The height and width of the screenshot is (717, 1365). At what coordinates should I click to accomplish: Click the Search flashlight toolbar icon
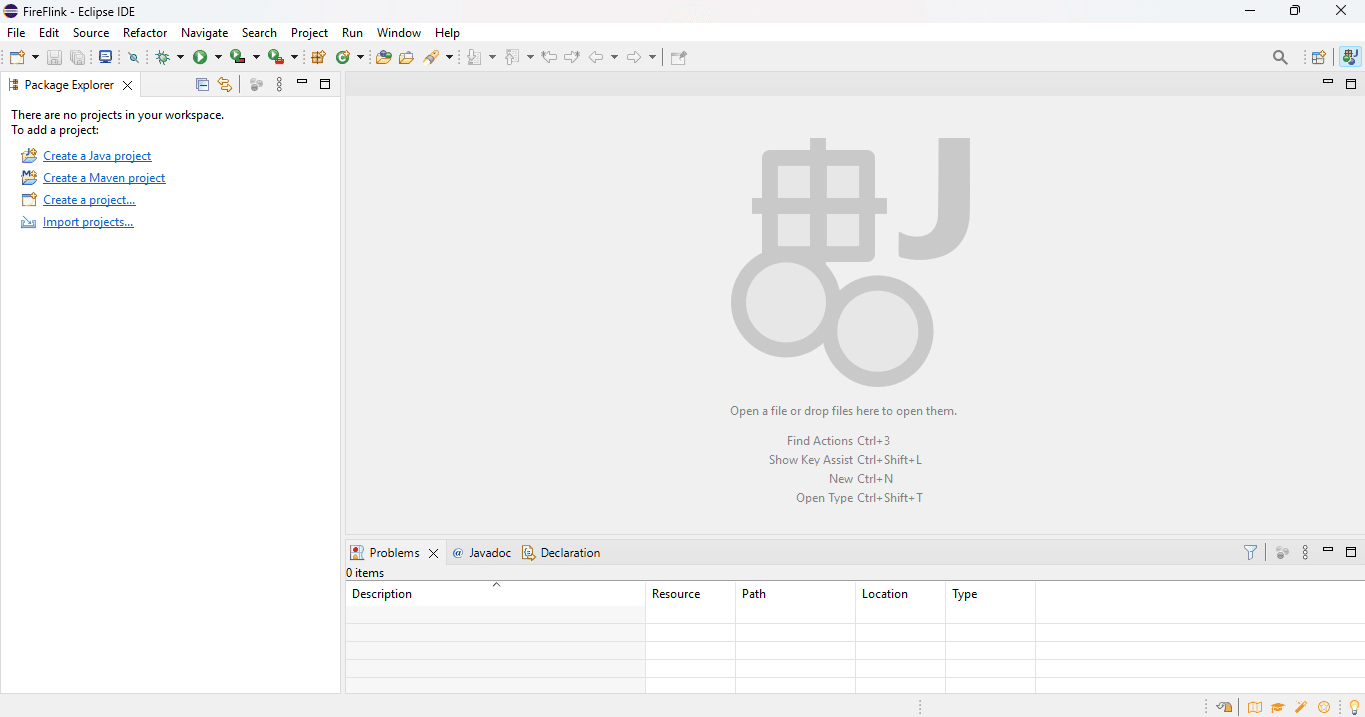(x=431, y=57)
